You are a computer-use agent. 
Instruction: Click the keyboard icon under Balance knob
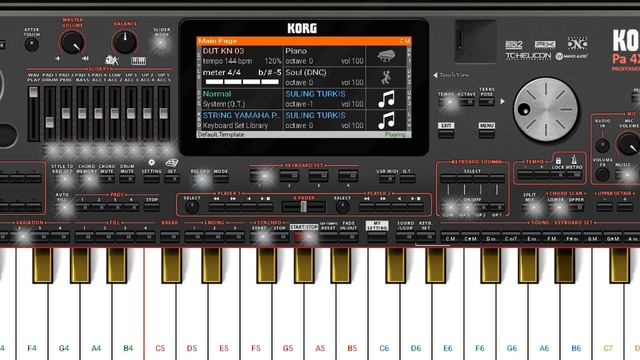tap(138, 61)
